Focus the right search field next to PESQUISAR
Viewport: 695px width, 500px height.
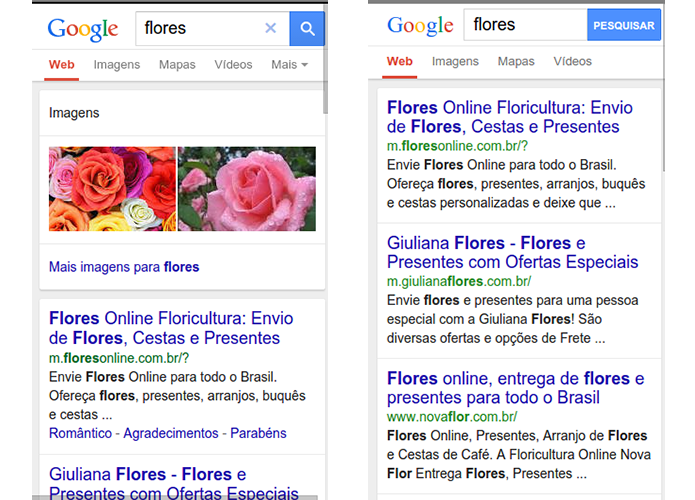pos(526,25)
